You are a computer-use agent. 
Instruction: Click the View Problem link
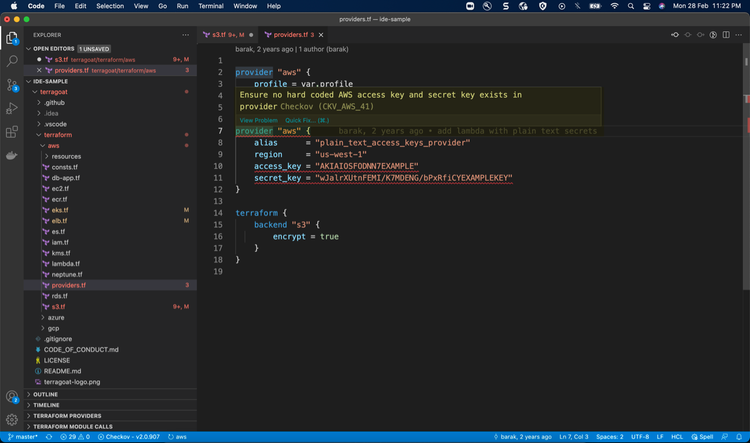[259, 120]
